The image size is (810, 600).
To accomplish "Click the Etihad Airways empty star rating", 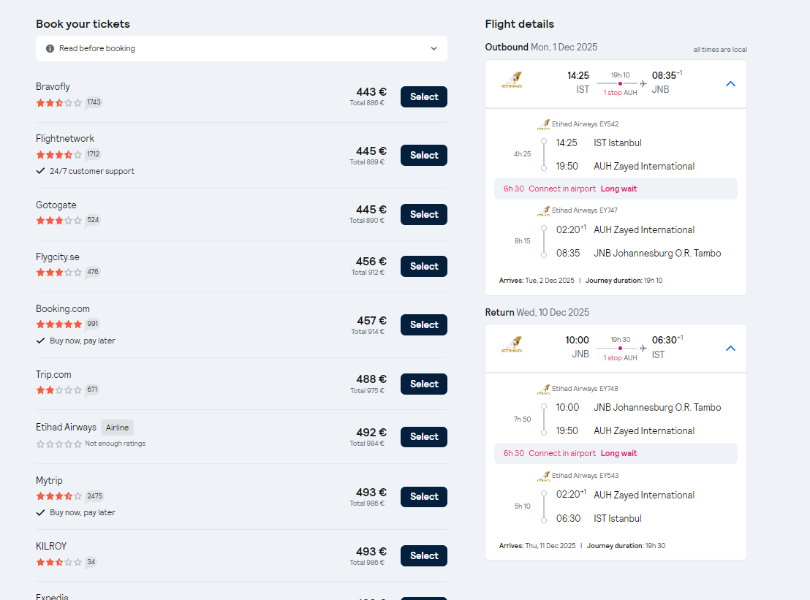I will click(59, 444).
